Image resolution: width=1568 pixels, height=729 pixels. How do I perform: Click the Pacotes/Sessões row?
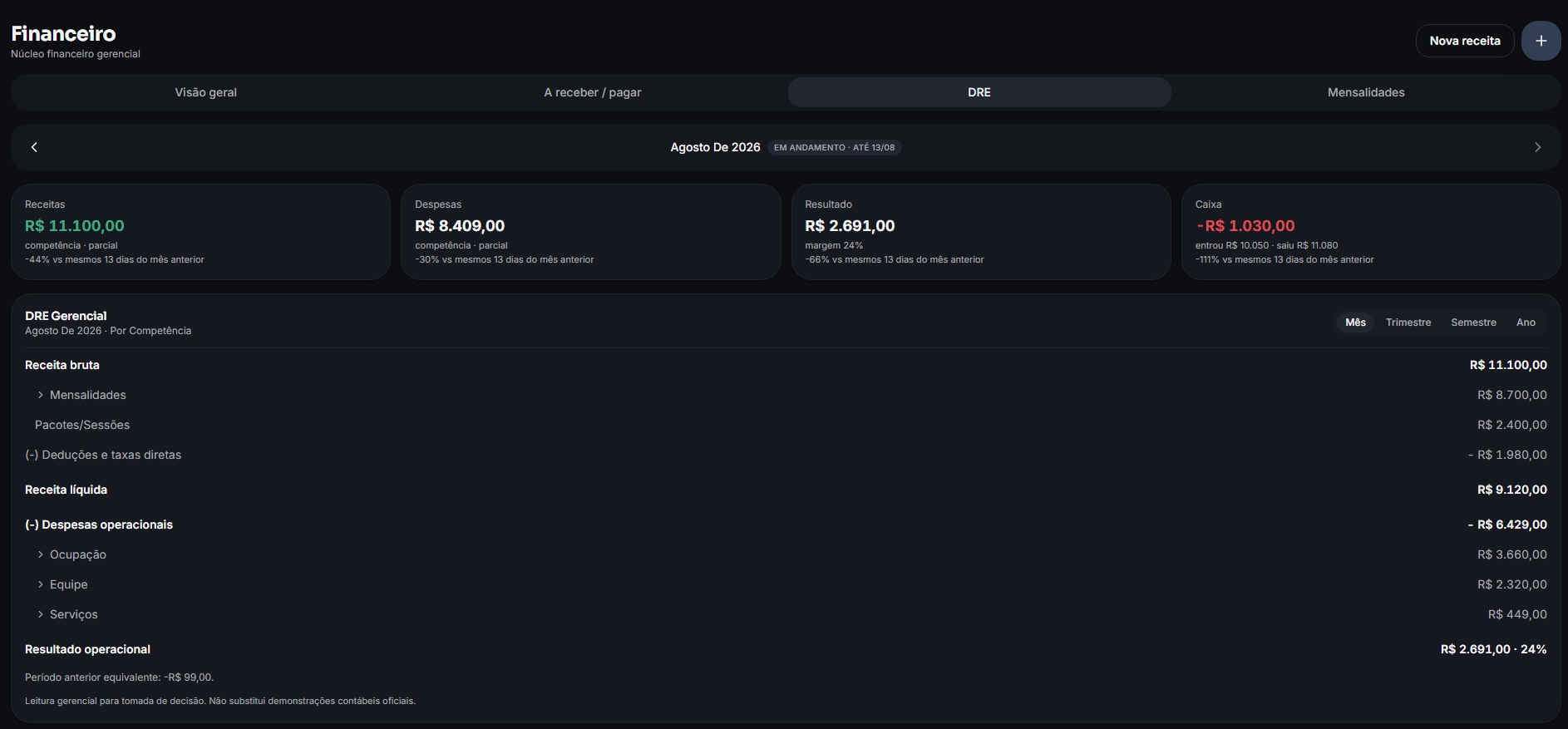[x=786, y=425]
